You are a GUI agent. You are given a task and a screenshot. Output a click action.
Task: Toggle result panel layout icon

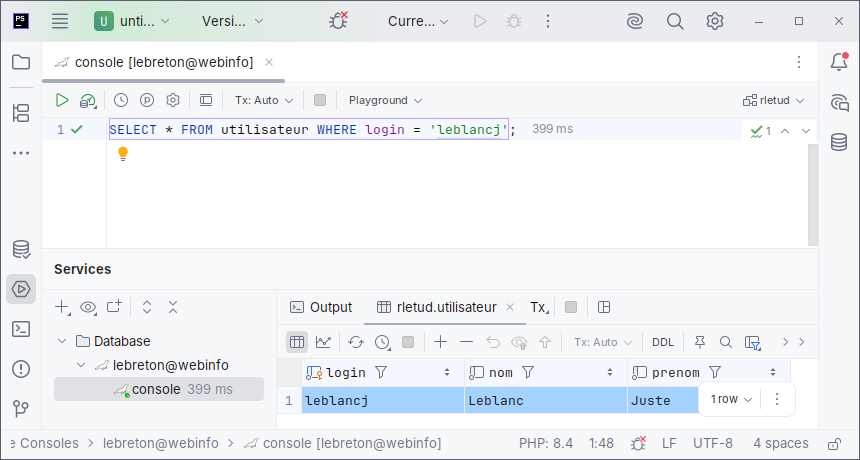click(x=604, y=307)
